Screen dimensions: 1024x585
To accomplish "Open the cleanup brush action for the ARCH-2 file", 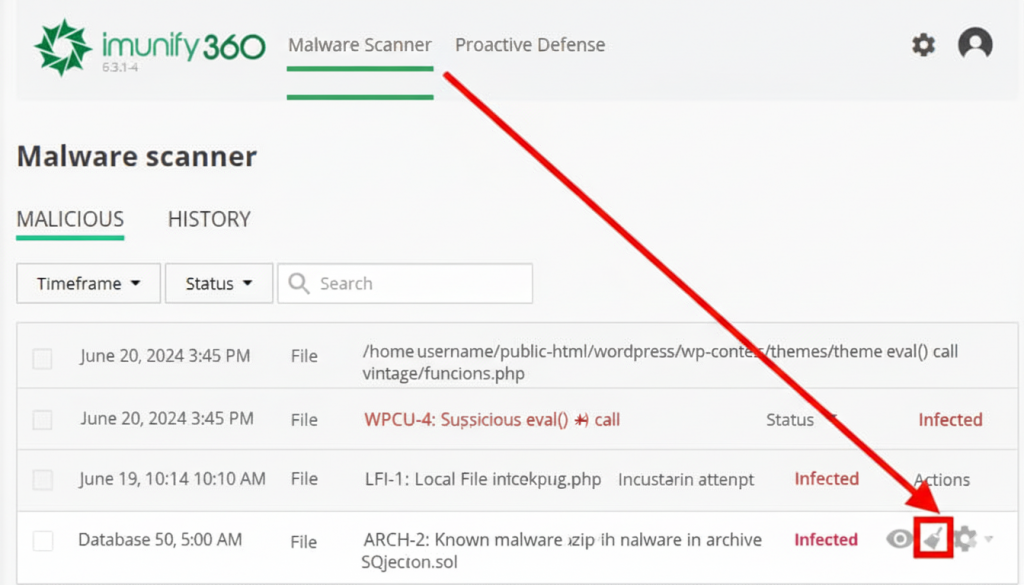I will click(x=934, y=539).
